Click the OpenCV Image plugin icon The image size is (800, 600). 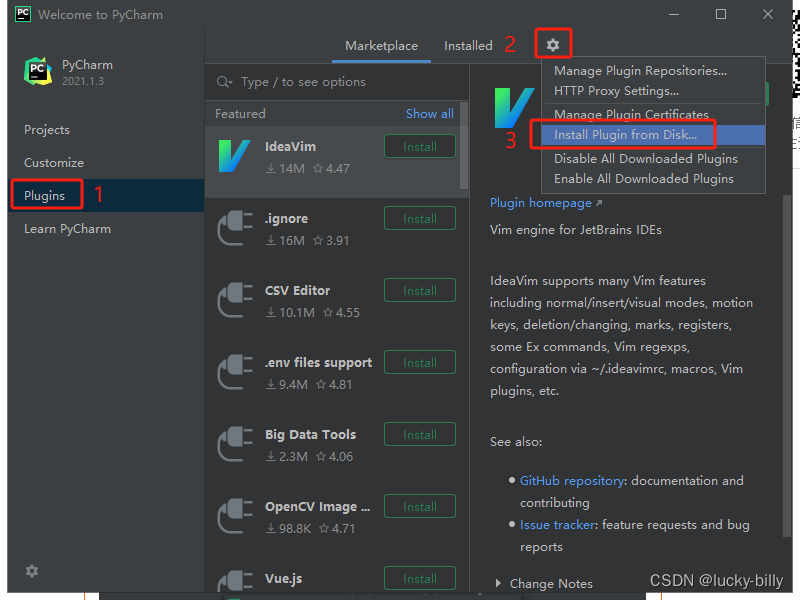tap(235, 516)
